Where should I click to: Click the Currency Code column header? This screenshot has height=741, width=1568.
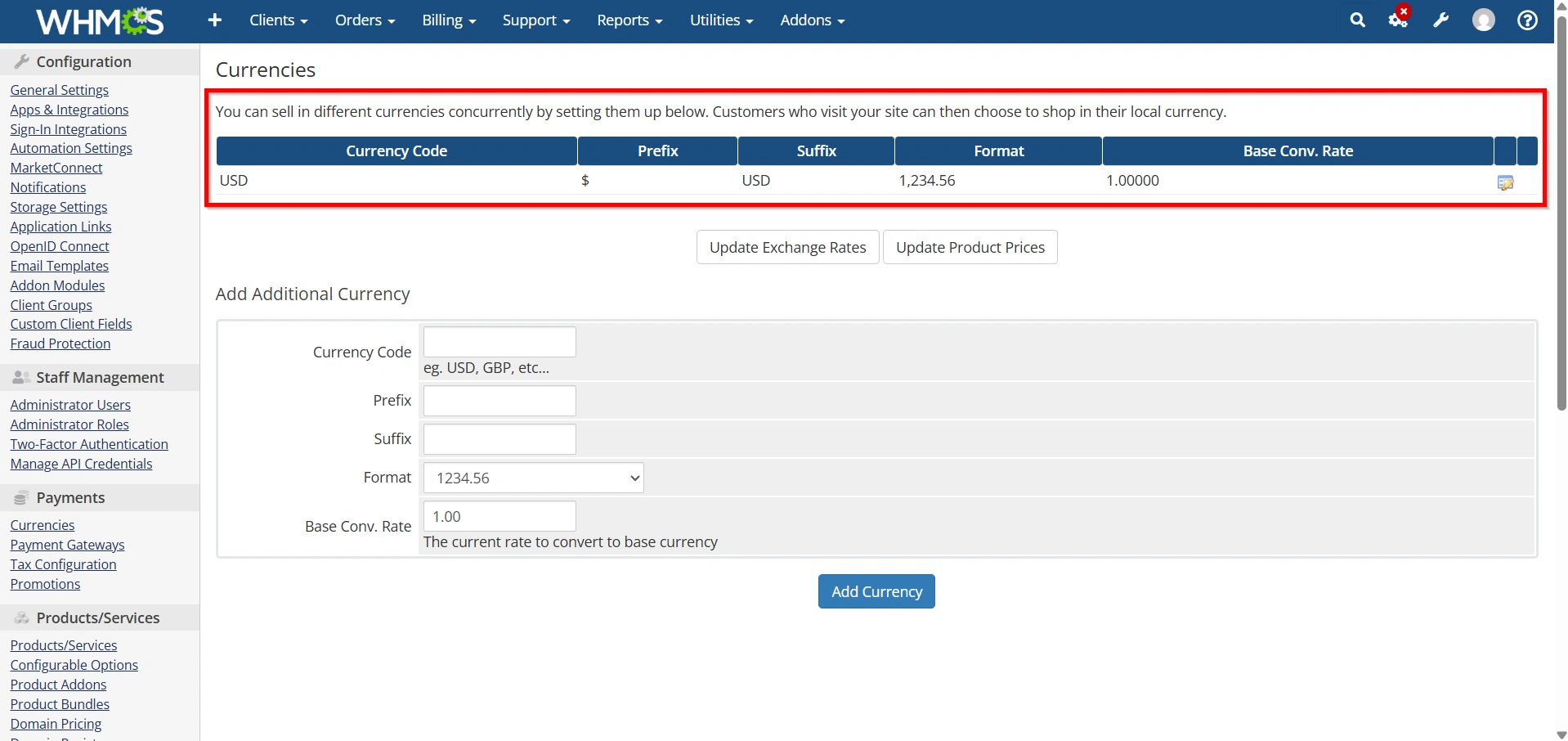(x=396, y=151)
